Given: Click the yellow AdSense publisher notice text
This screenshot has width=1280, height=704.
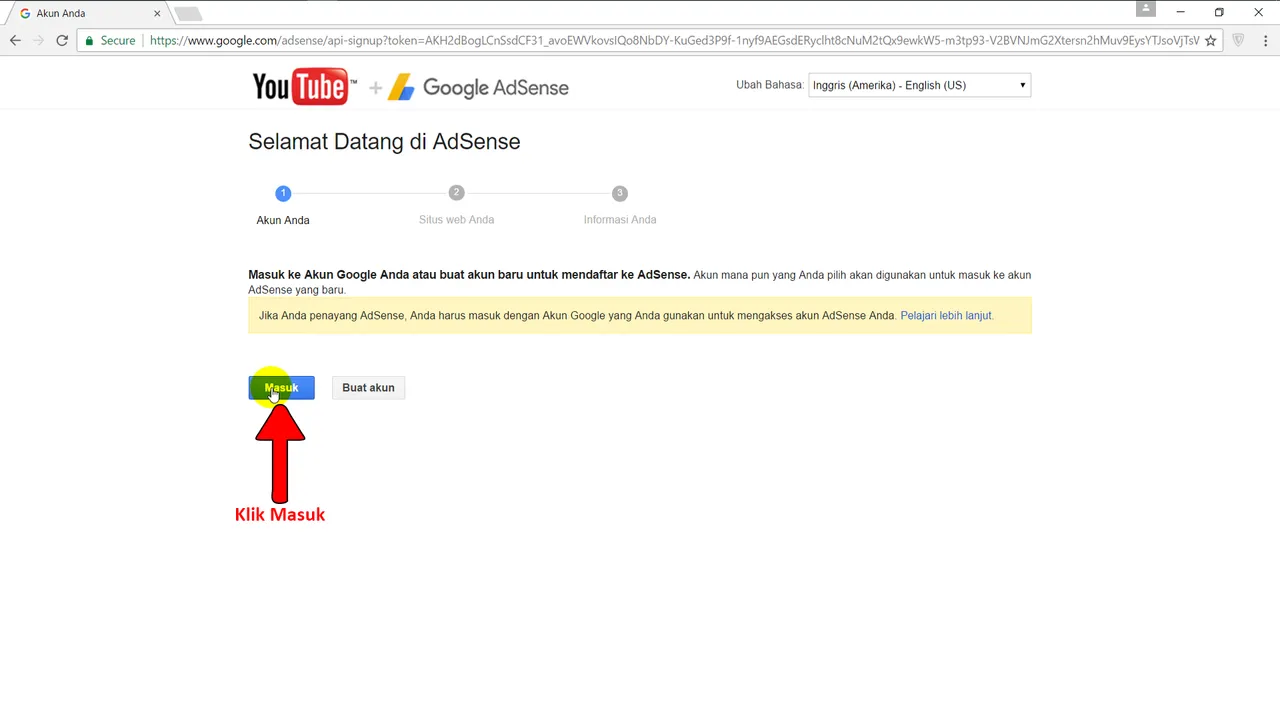Looking at the screenshot, I should (577, 316).
